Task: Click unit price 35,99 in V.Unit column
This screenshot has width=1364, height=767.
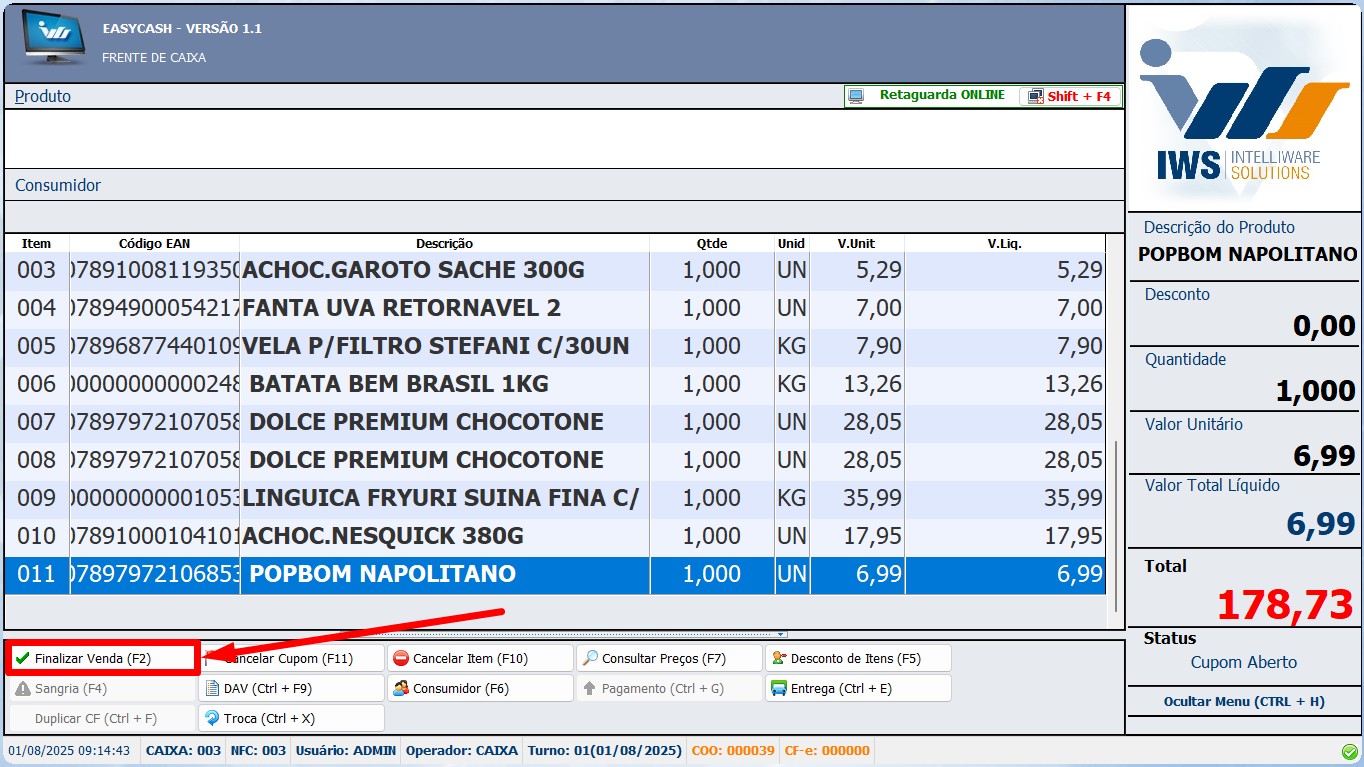Action: coord(872,498)
